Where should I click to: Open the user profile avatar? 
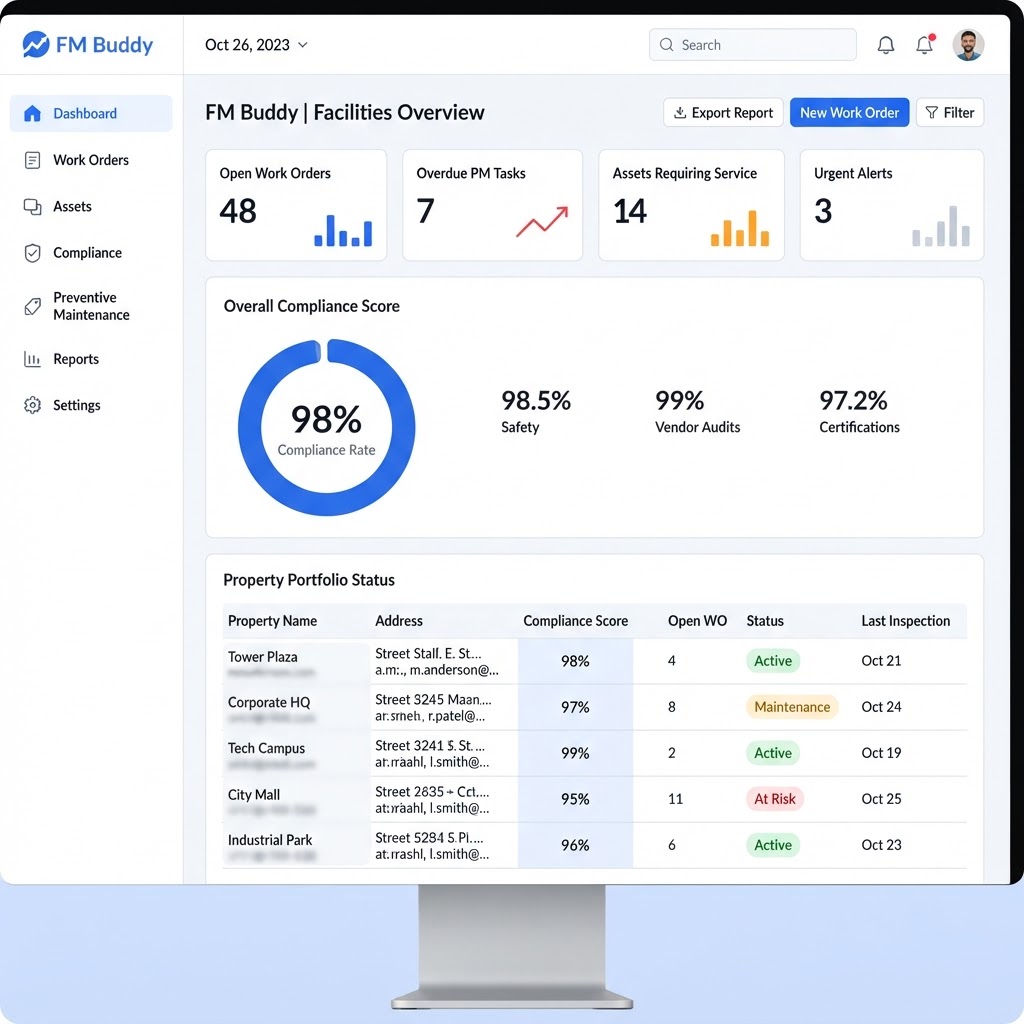coord(968,45)
